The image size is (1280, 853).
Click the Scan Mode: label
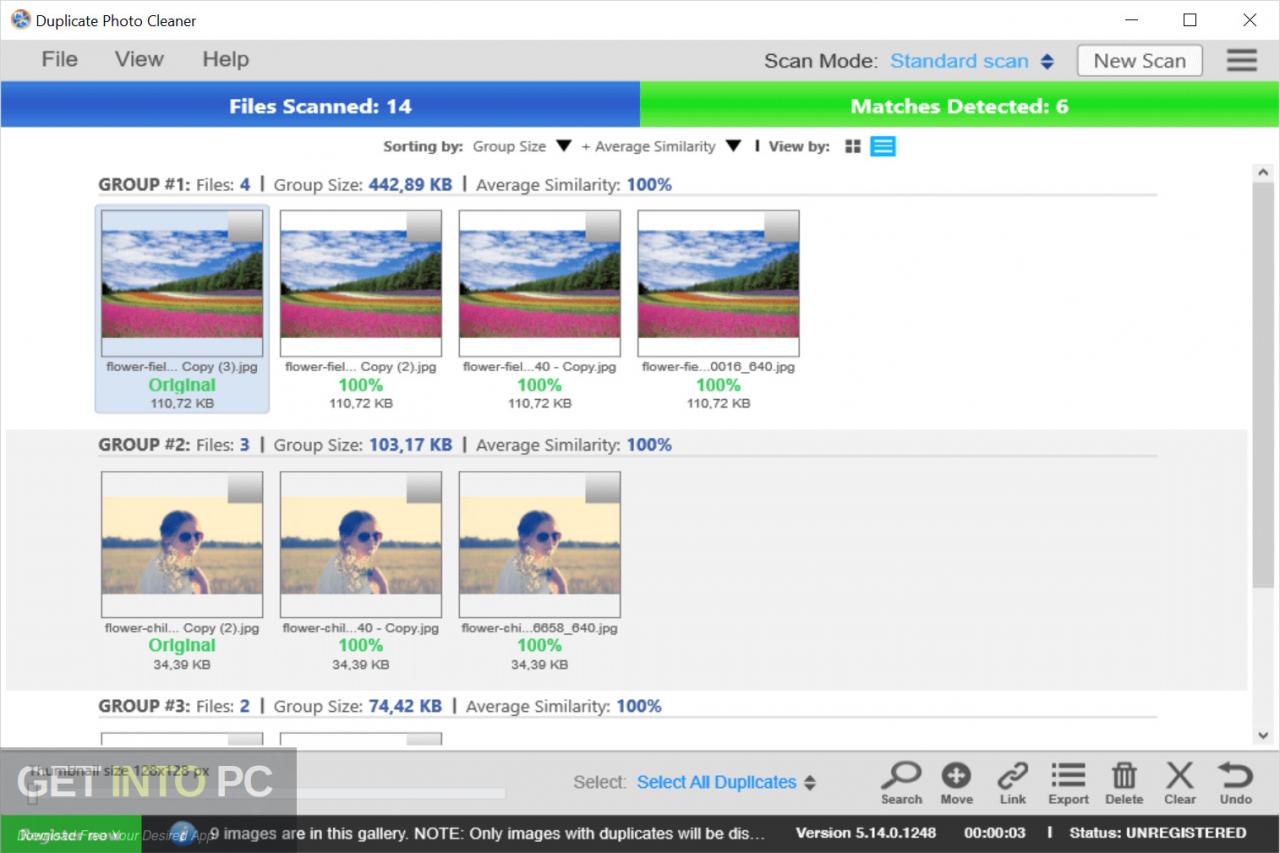[821, 61]
